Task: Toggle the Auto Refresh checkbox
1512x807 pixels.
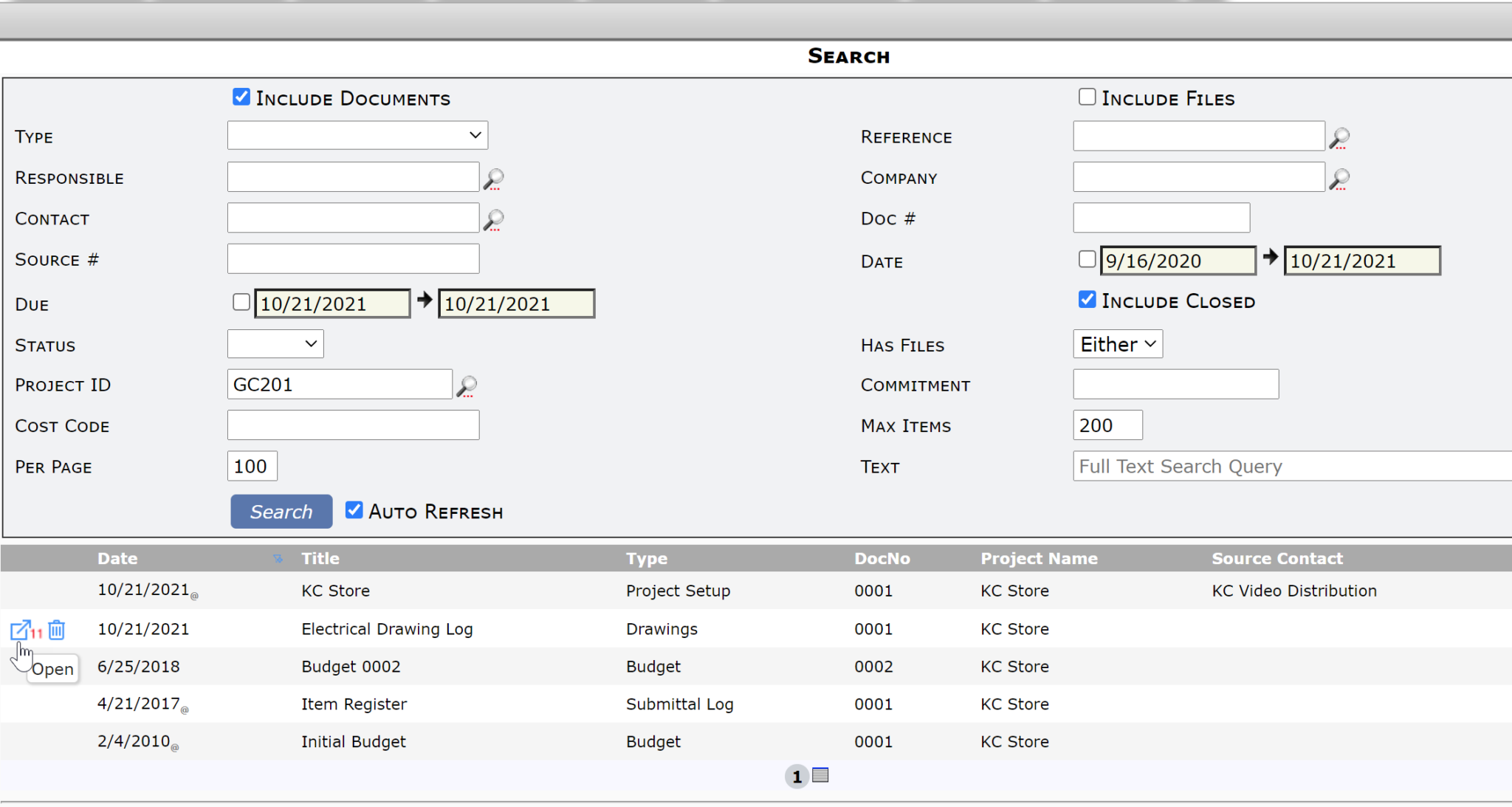Action: coord(352,510)
